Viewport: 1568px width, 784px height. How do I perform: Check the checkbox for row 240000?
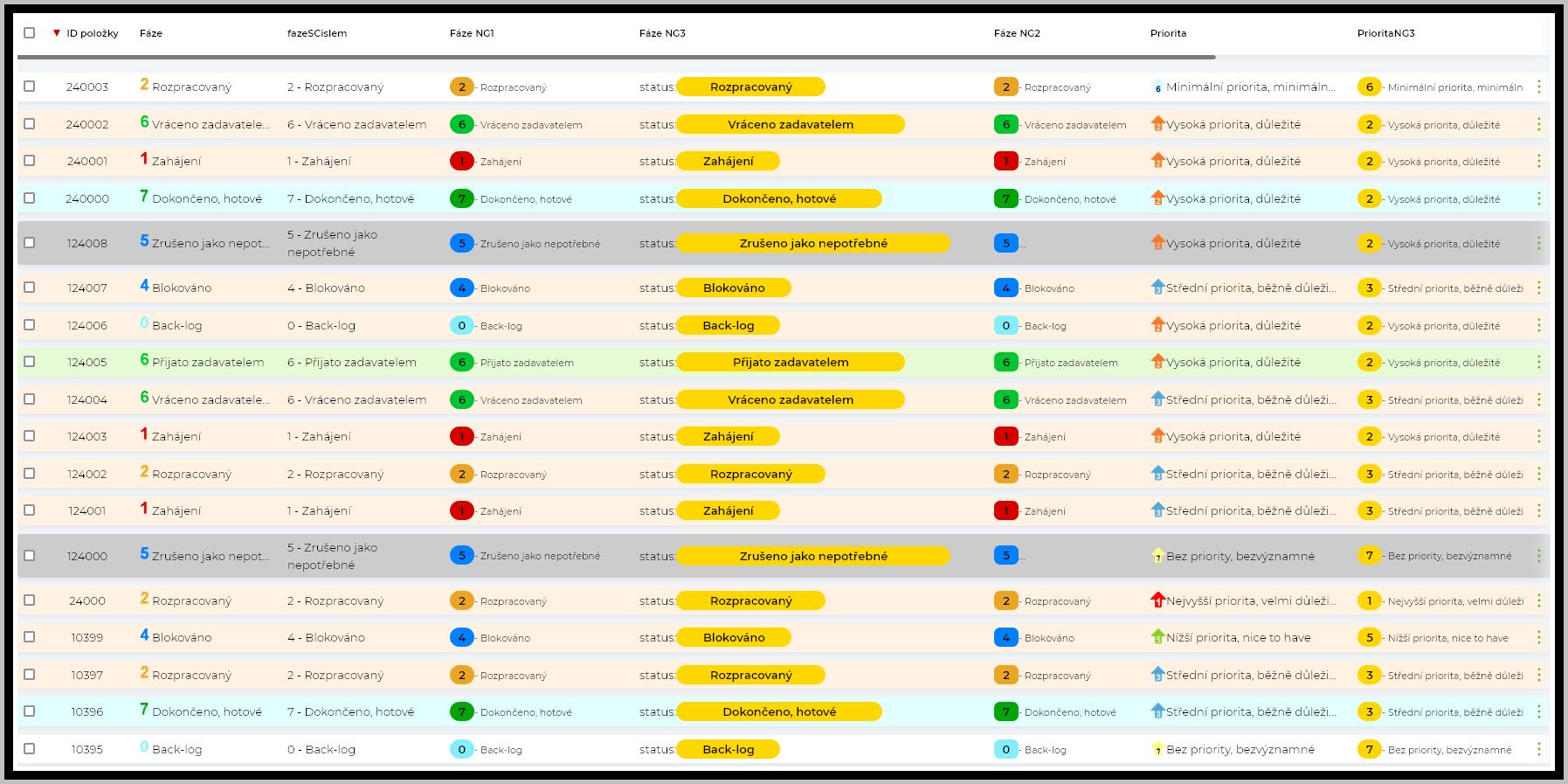coord(29,198)
